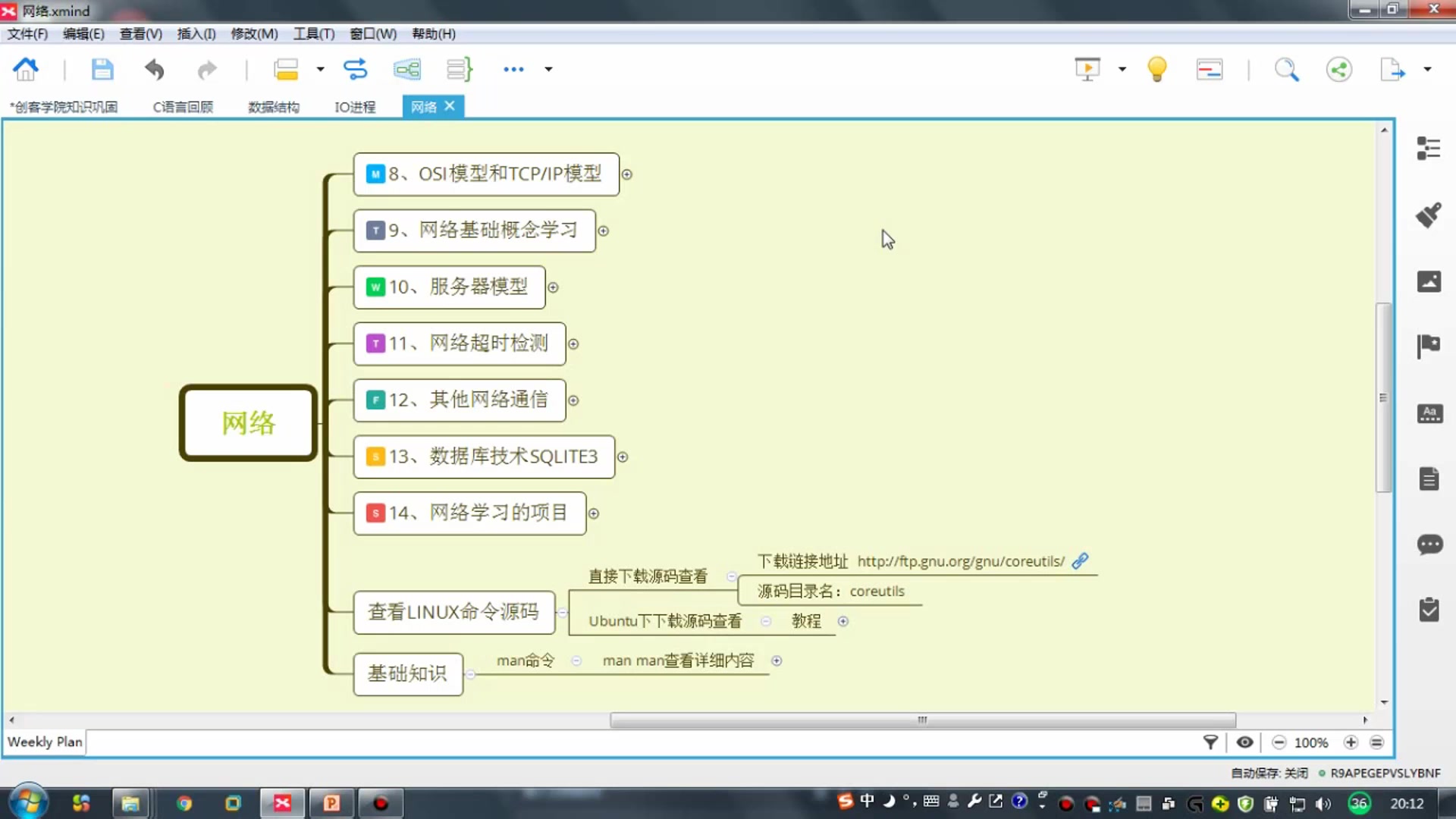1456x819 pixels.
Task: Click the zoom percentage 100% control
Action: [x=1312, y=742]
